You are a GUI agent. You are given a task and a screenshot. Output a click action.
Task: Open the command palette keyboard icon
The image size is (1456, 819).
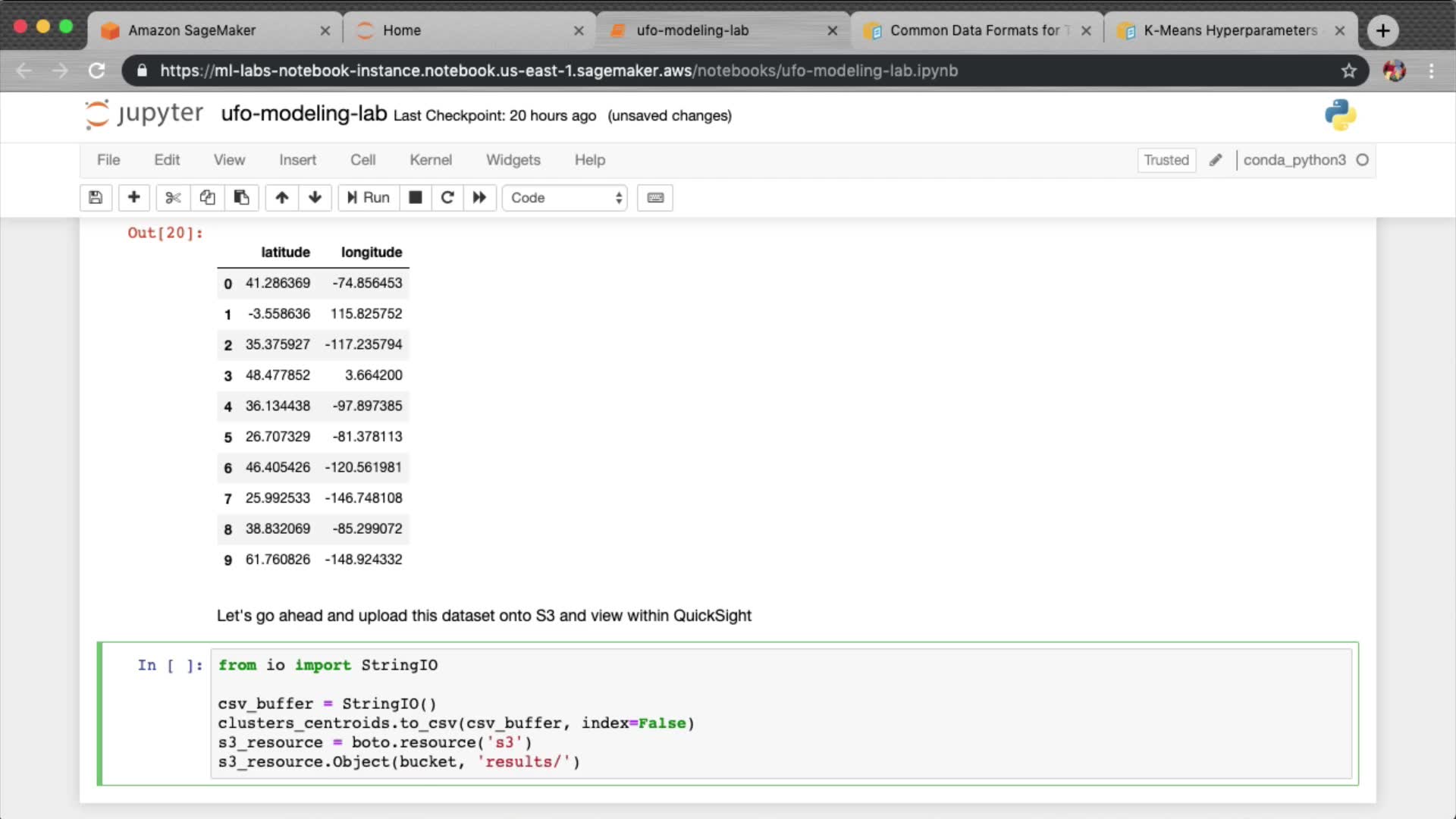tap(655, 198)
